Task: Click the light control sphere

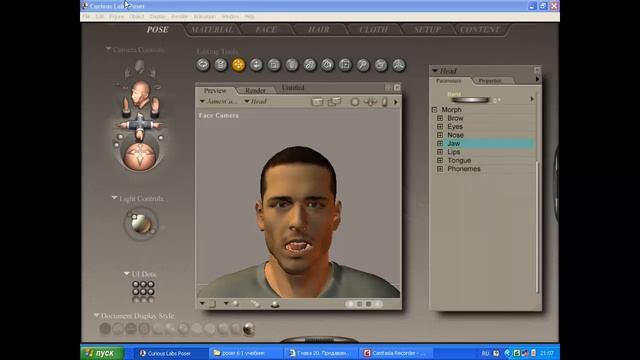Action: coord(141,224)
